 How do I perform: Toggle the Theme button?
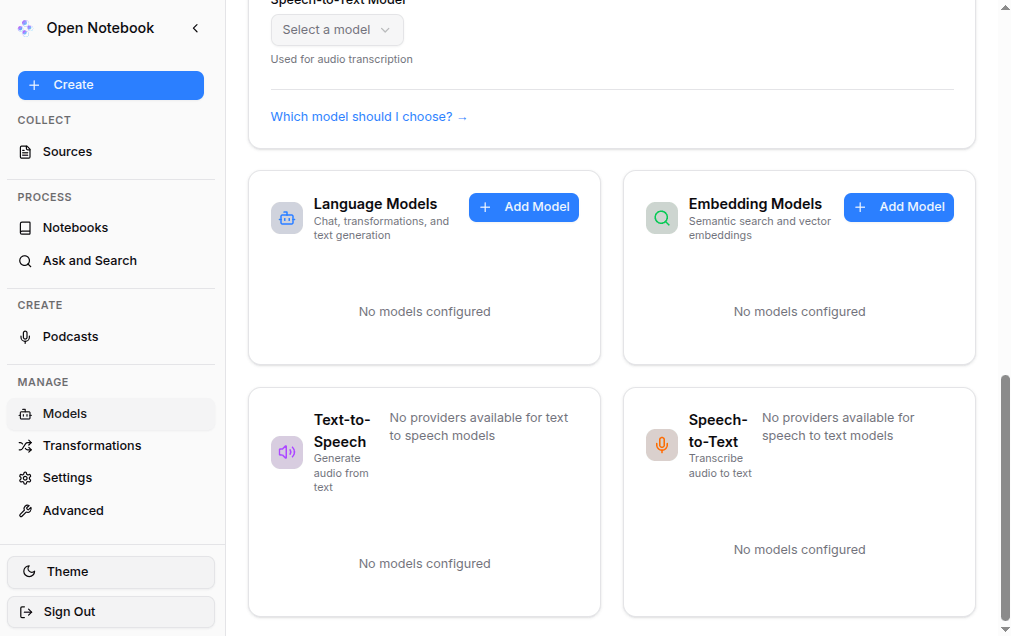pyautogui.click(x=110, y=572)
